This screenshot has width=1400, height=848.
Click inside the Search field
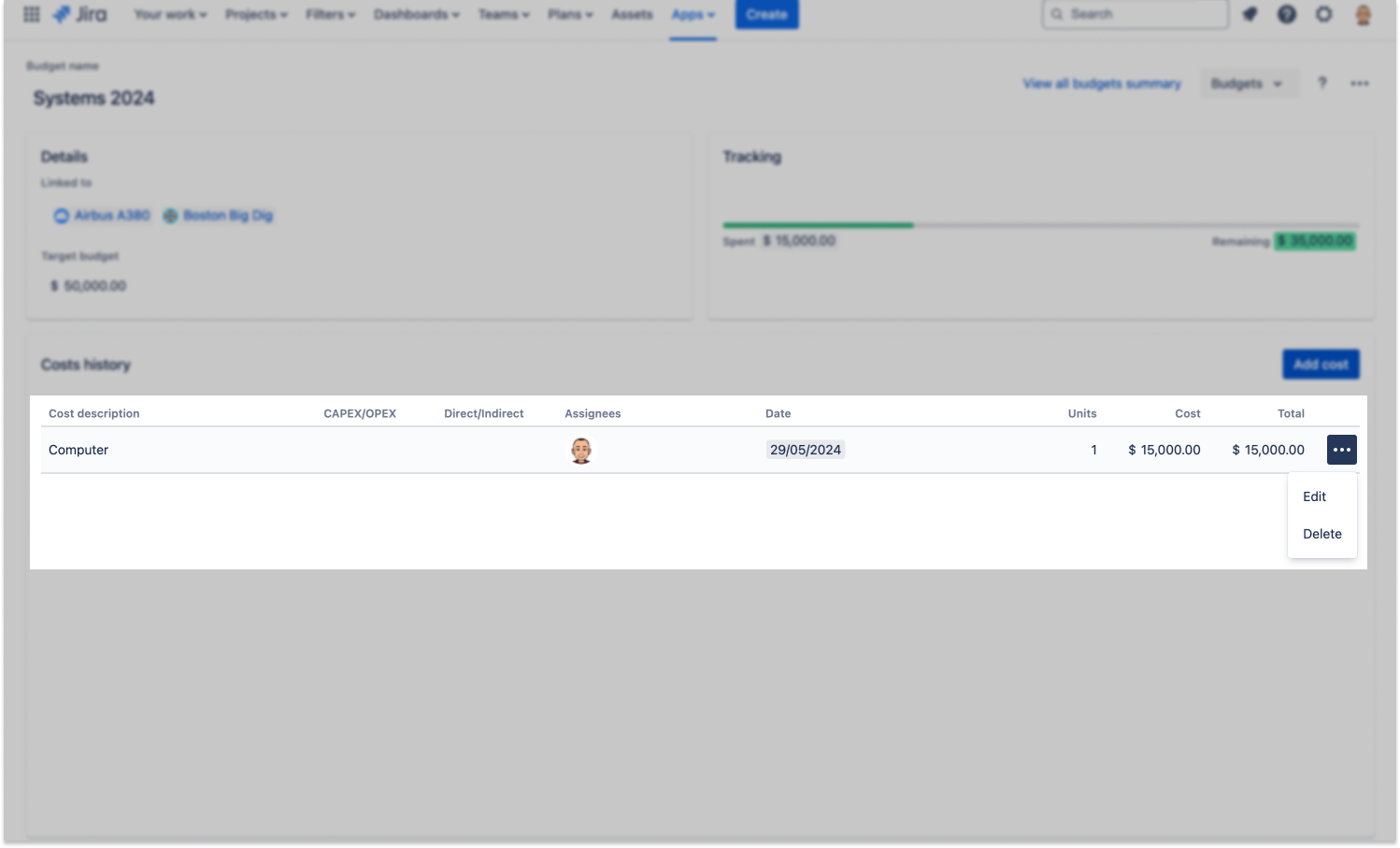point(1134,14)
